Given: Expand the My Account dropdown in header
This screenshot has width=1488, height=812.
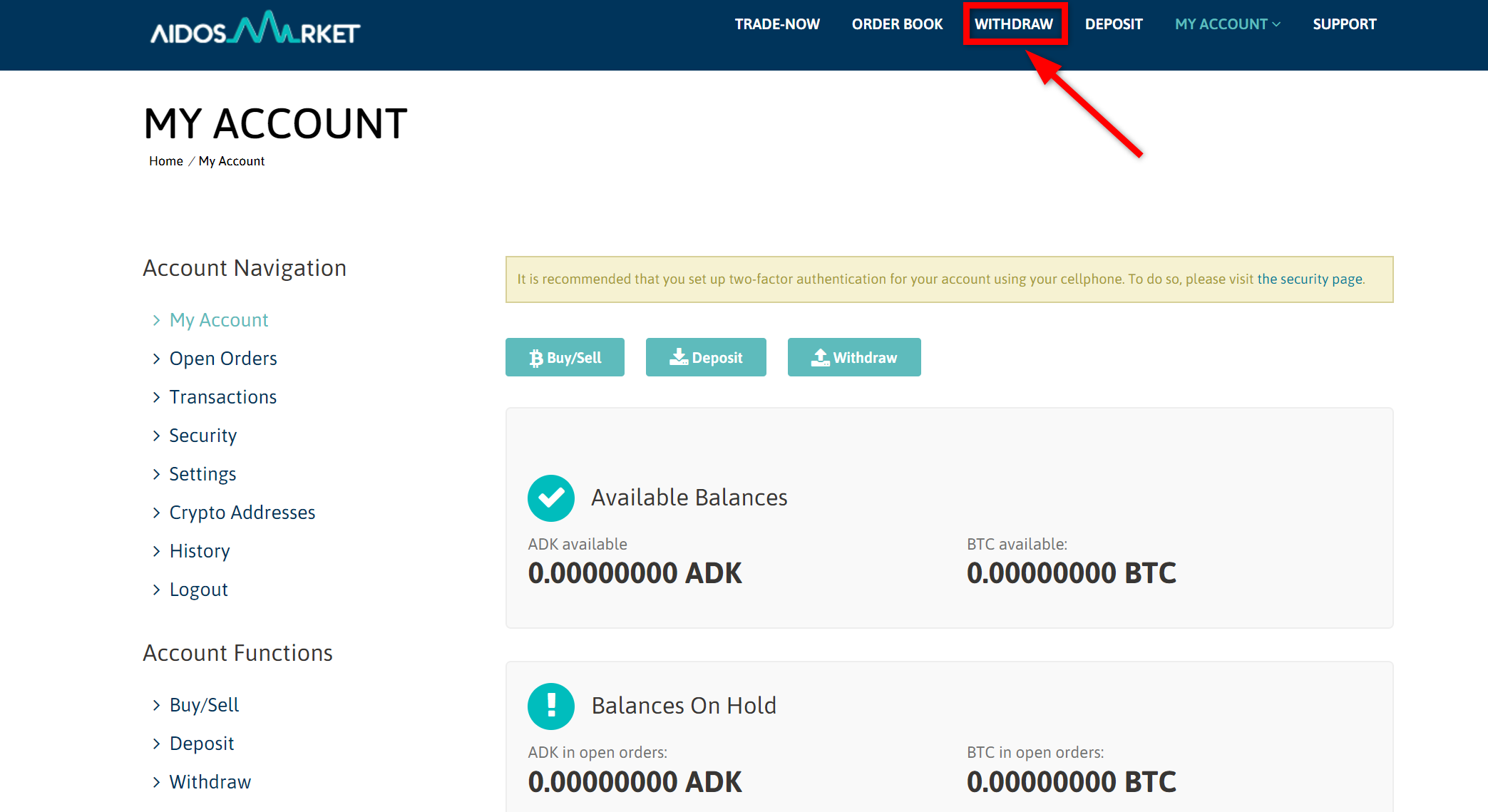Looking at the screenshot, I should coord(1227,24).
